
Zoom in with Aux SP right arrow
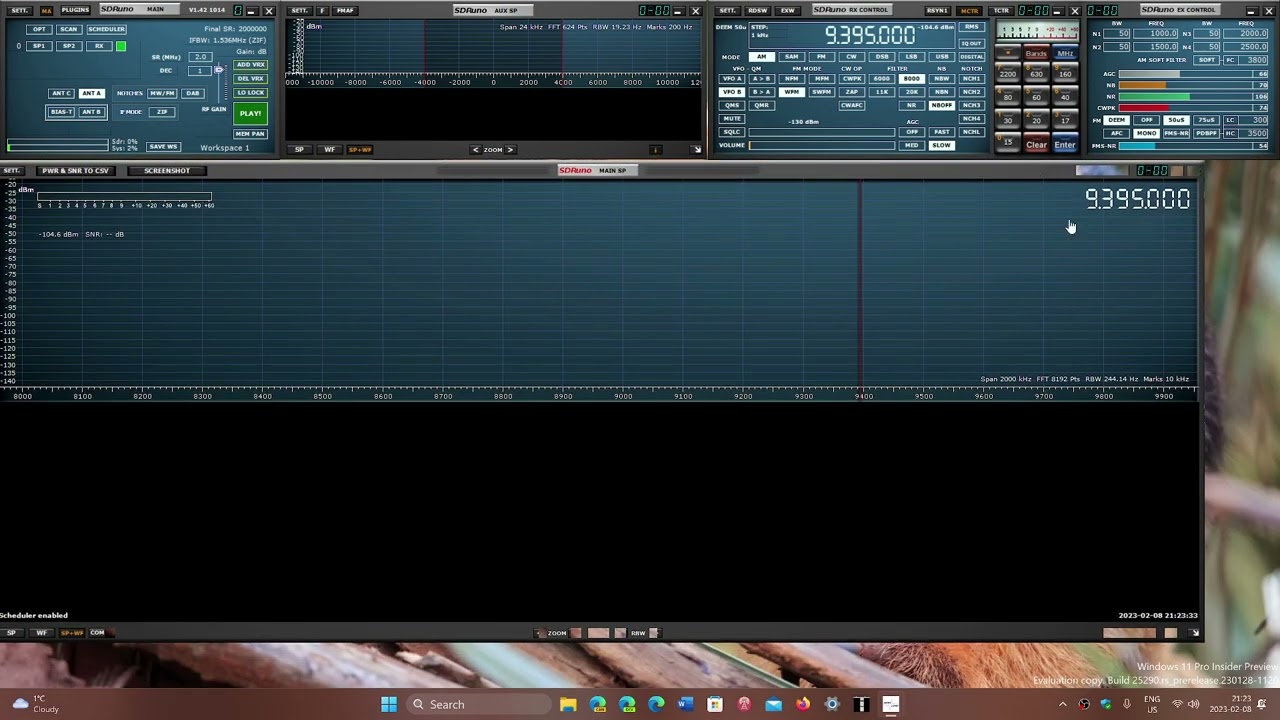tap(510, 150)
